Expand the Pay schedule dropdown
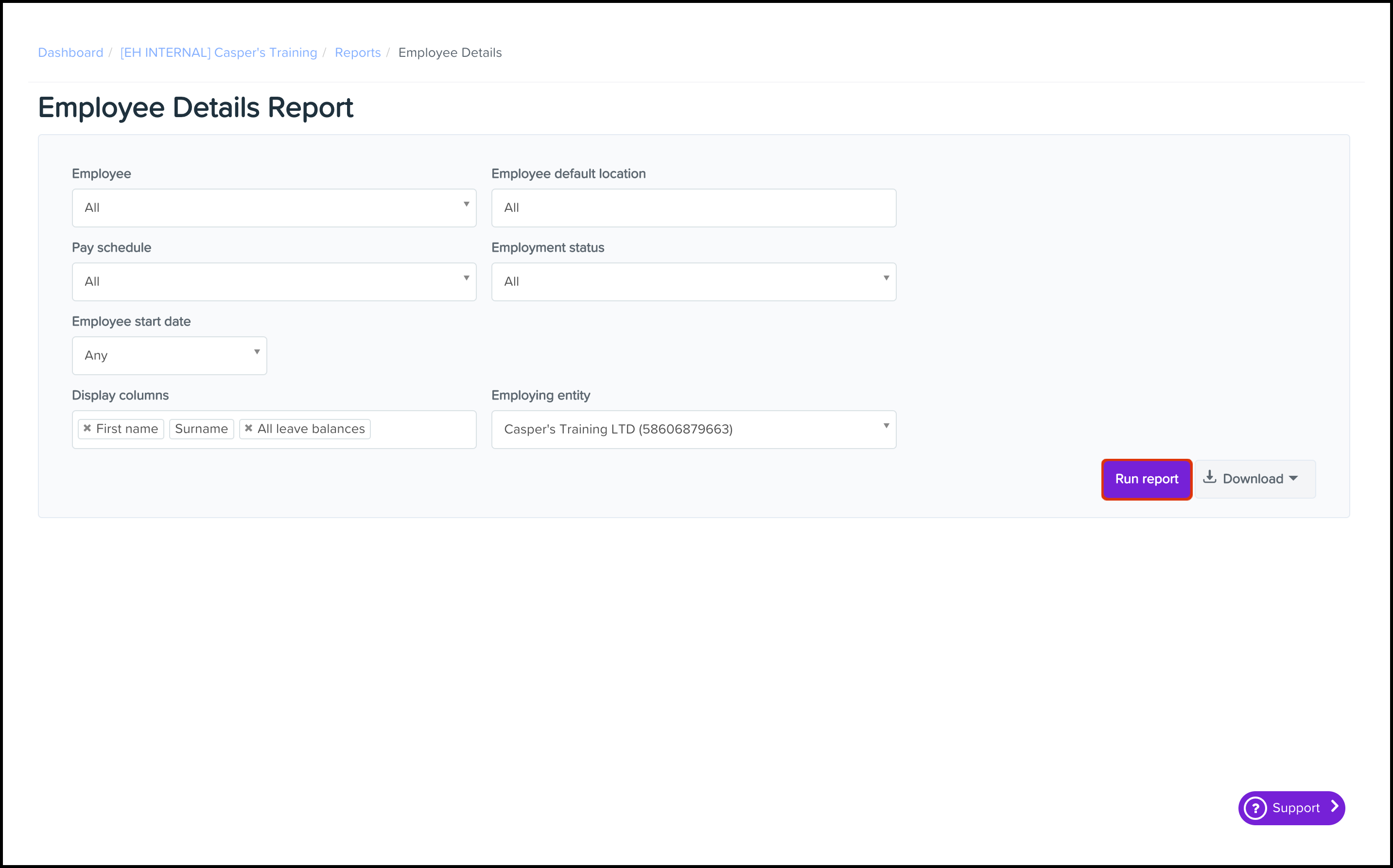This screenshot has height=868, width=1393. click(274, 282)
